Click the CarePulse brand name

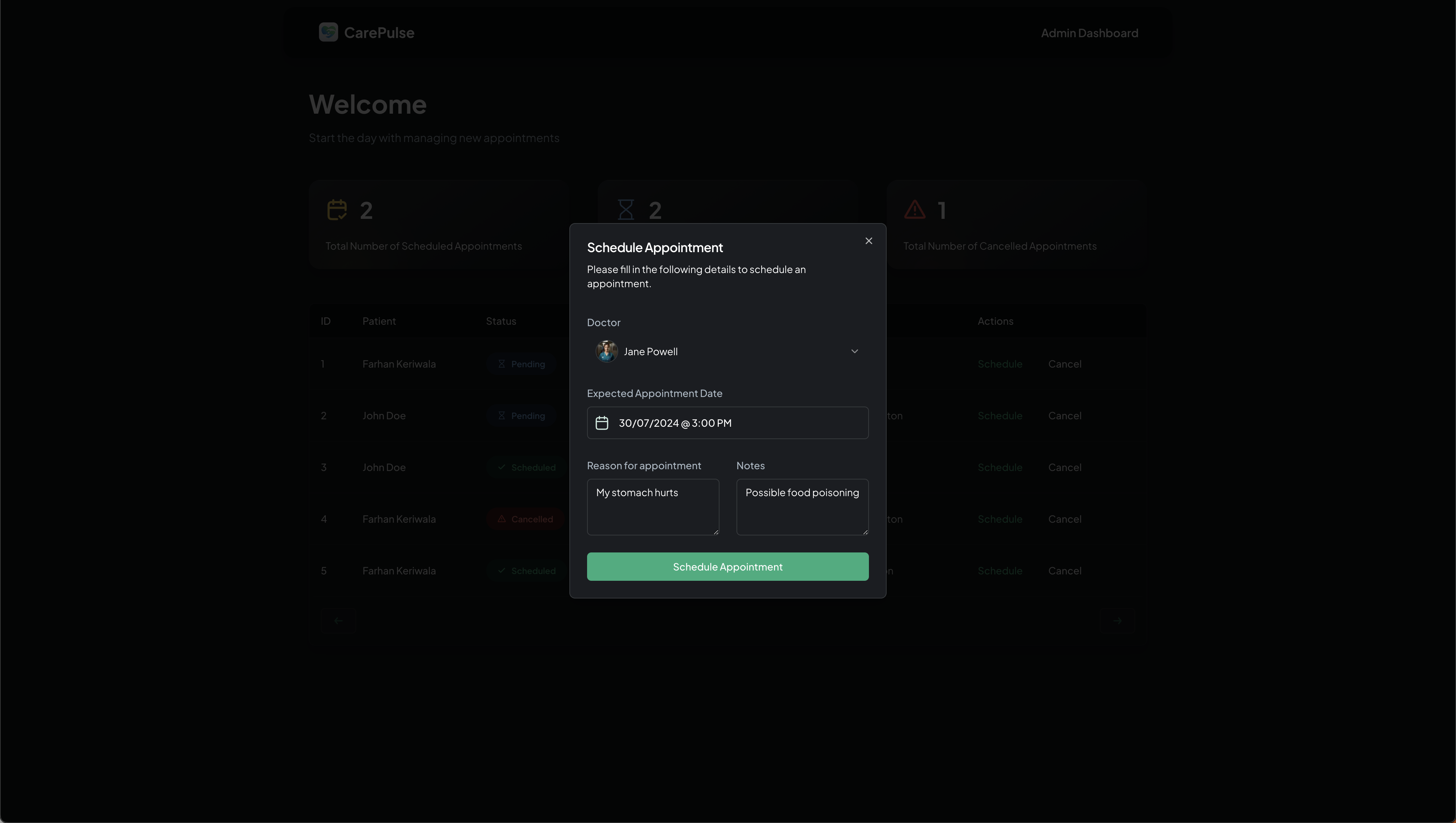pyautogui.click(x=379, y=33)
